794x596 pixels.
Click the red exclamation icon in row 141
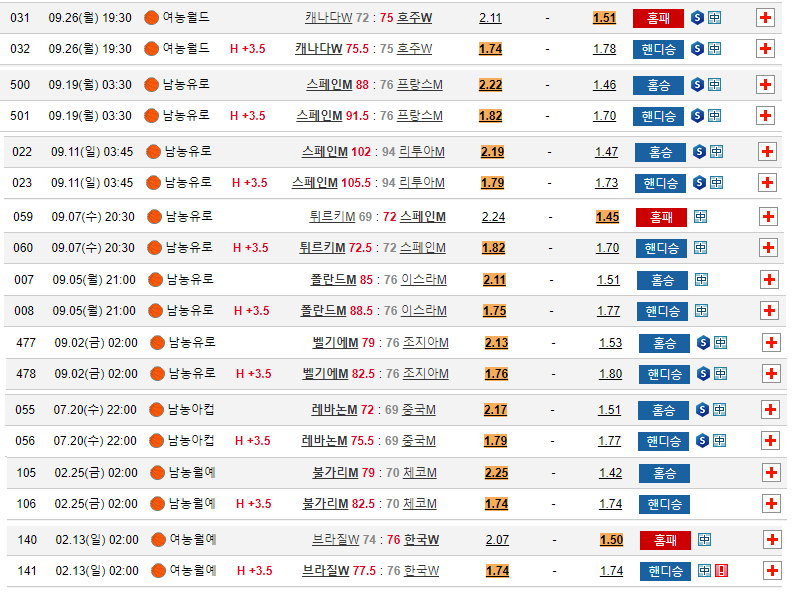(721, 571)
